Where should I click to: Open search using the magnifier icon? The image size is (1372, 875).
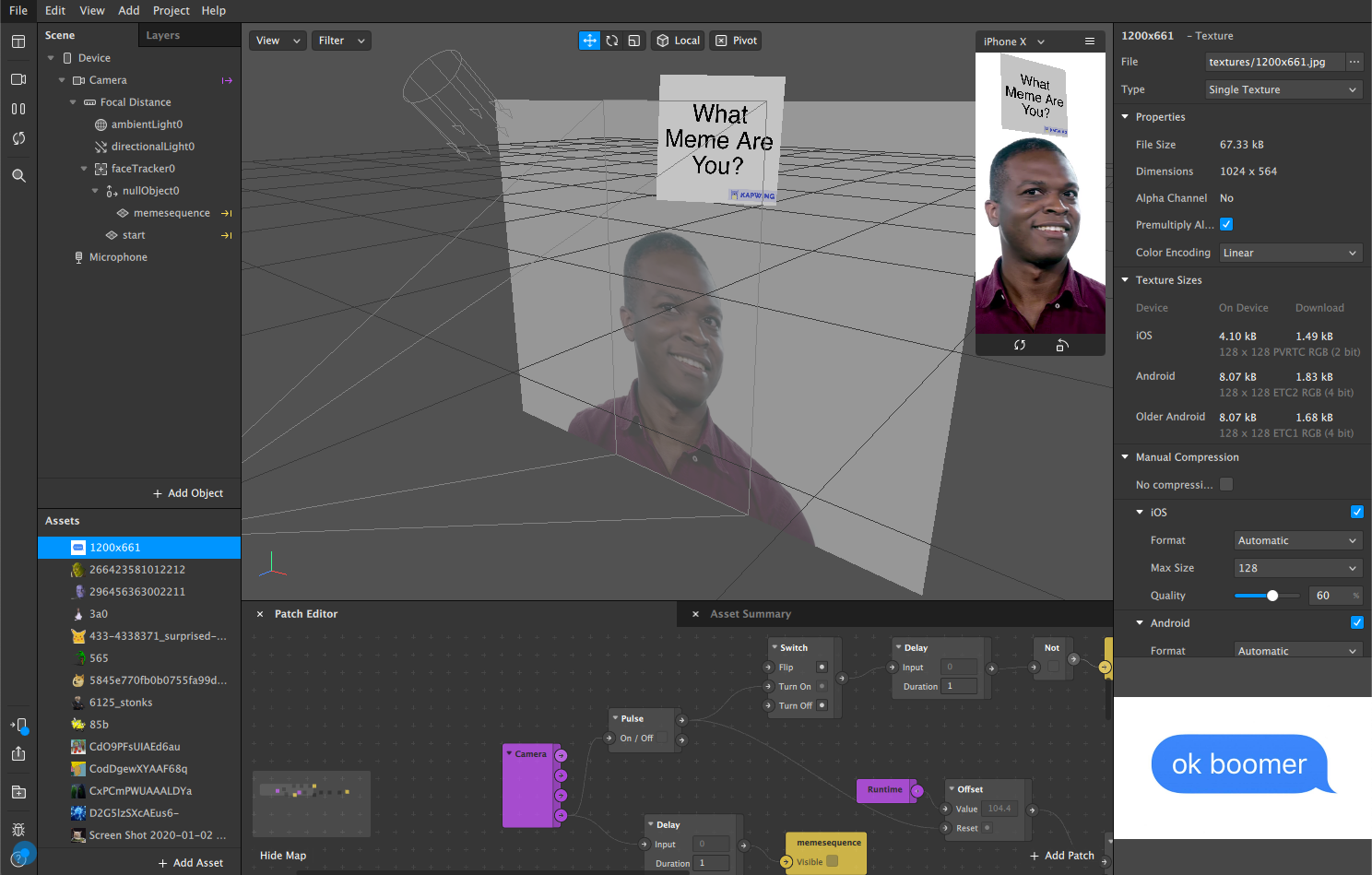[x=18, y=175]
